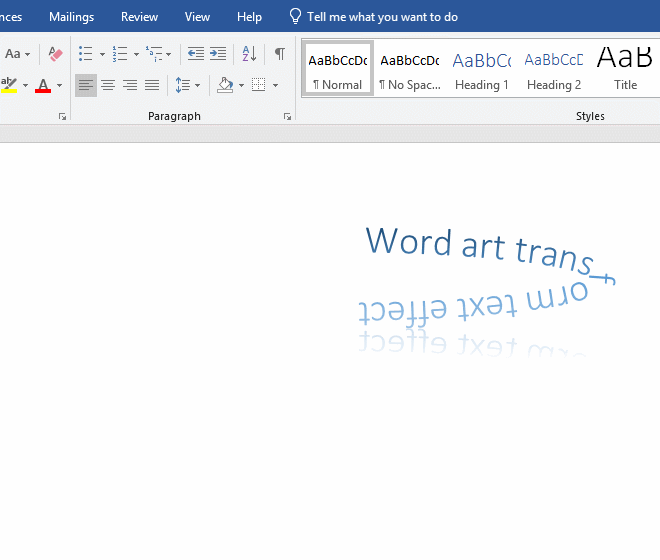Viewport: 660px width, 560px height.
Task: Toggle align left for the paragraph
Action: coord(86,85)
